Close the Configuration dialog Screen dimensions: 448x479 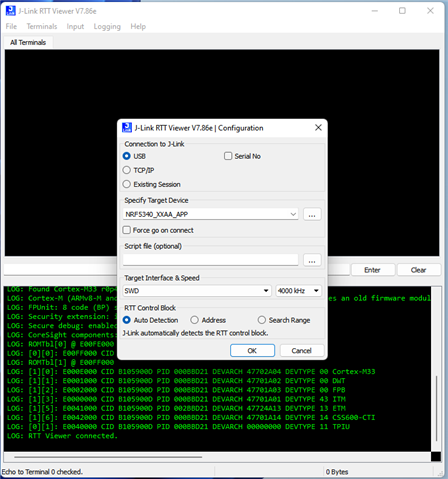coord(318,128)
